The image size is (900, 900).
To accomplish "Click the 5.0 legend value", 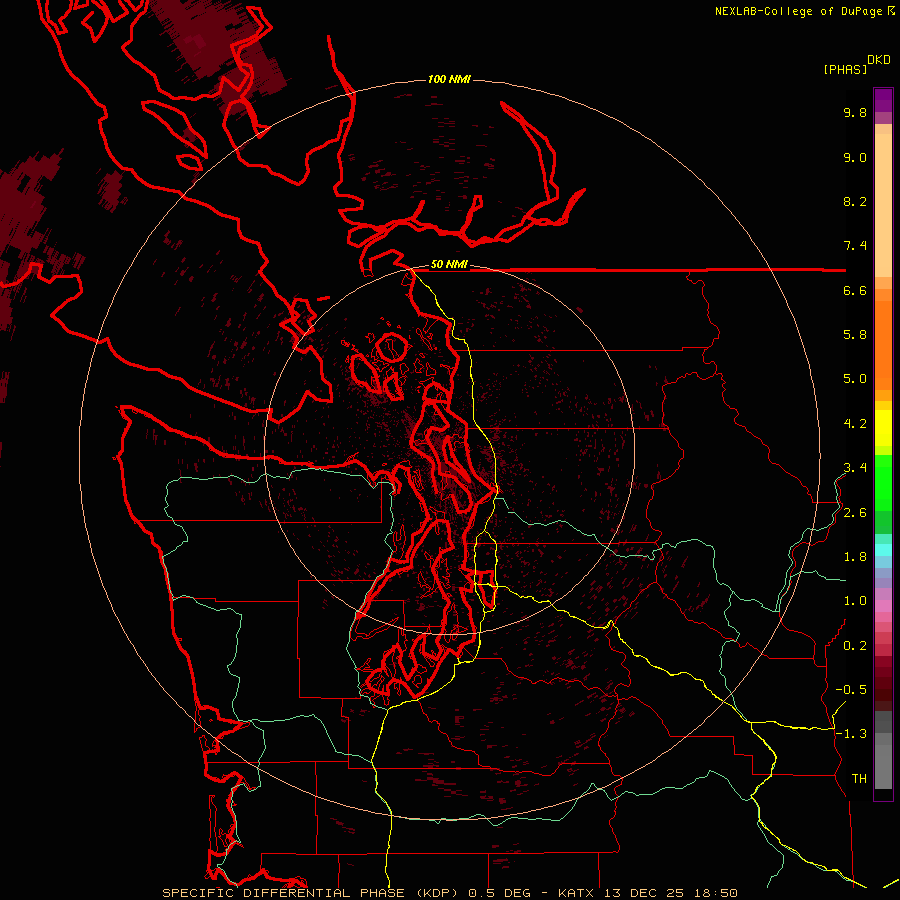I will [855, 379].
